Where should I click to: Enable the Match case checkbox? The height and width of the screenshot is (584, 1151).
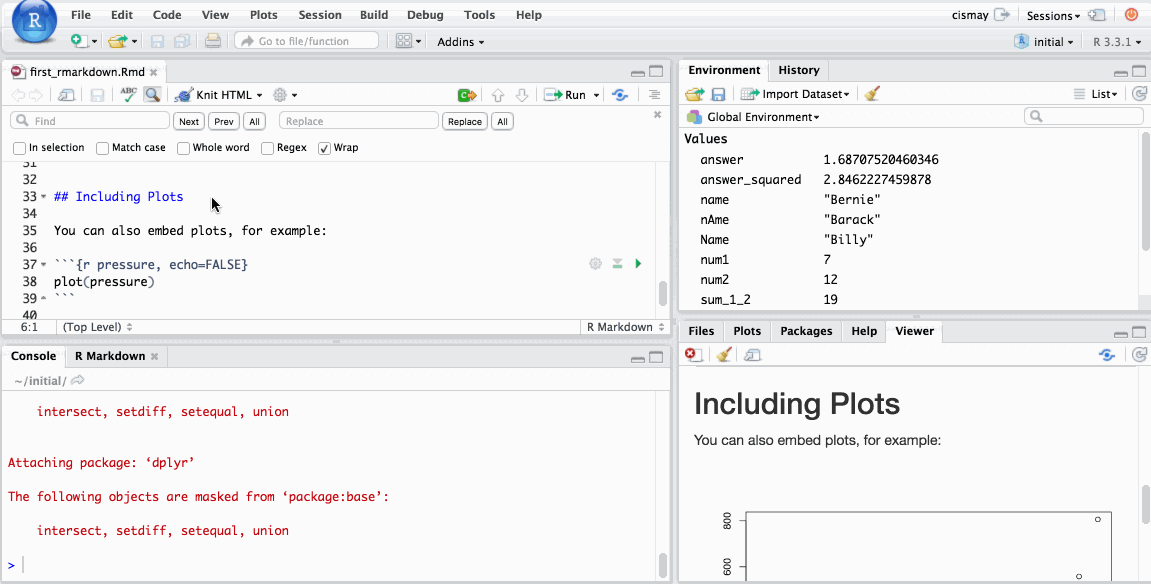point(103,148)
